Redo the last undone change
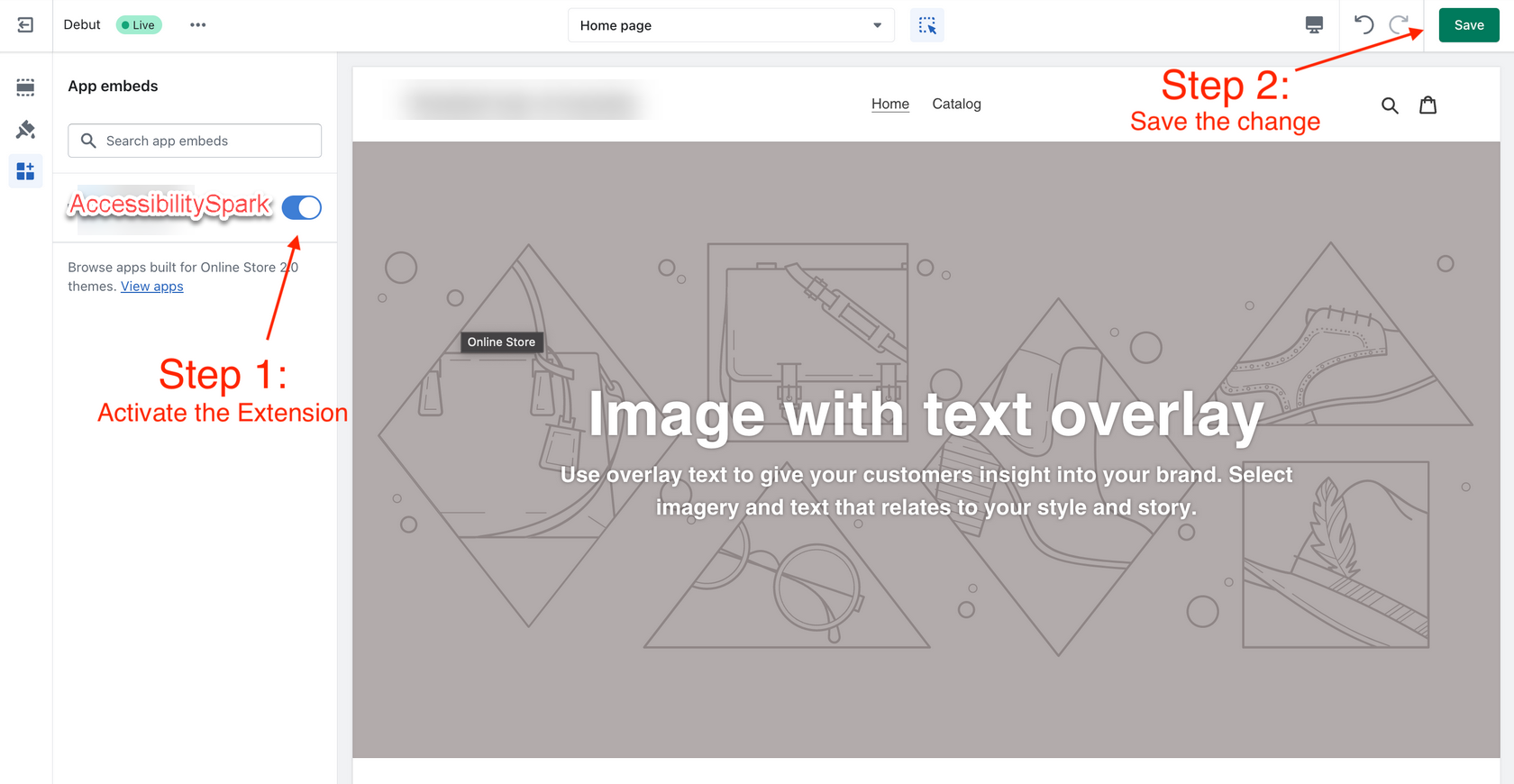This screenshot has height=784, width=1514. click(x=1399, y=25)
